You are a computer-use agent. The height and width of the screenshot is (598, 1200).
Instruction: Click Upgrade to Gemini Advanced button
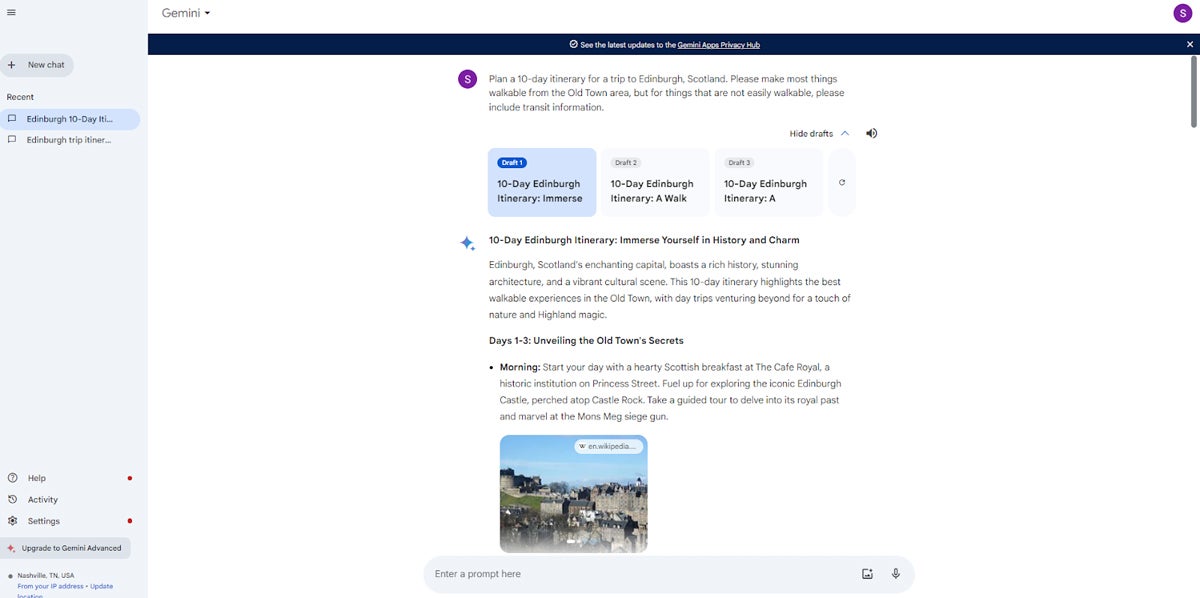click(65, 548)
